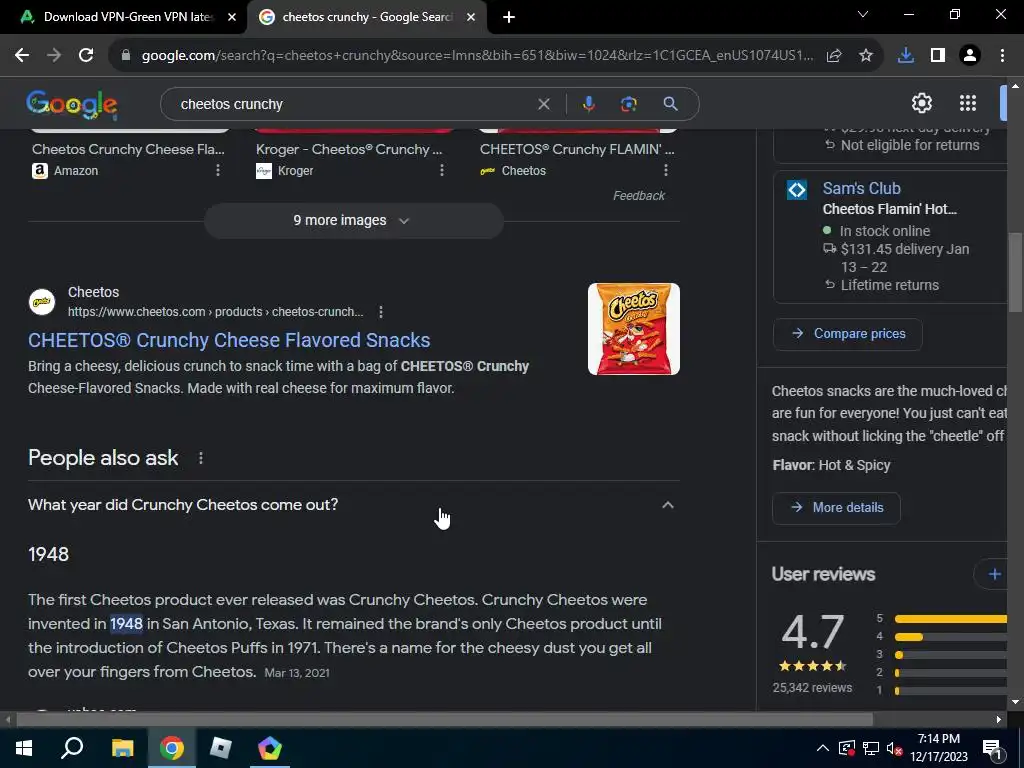Bookmark this tab with the star icon

coord(866,56)
